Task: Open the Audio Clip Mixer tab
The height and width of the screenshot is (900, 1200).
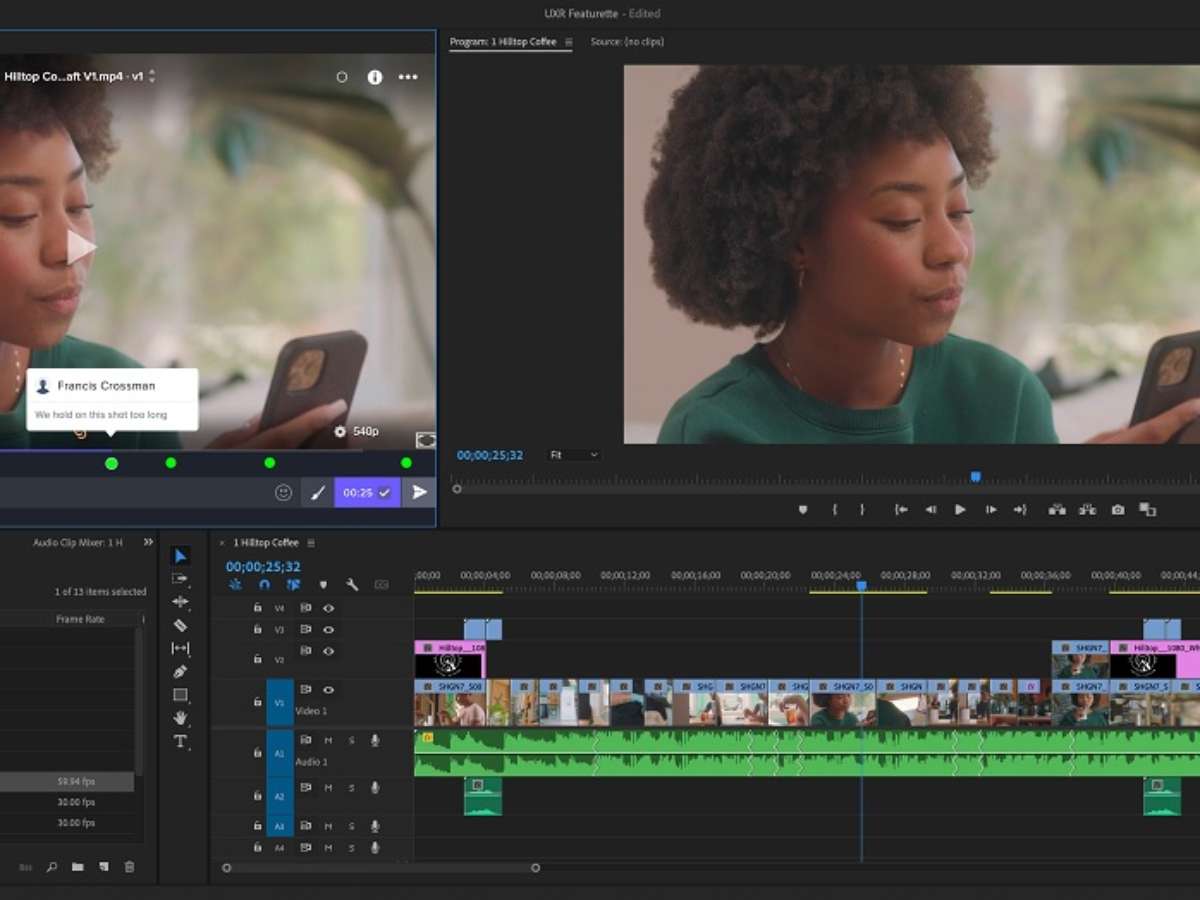Action: 78,543
